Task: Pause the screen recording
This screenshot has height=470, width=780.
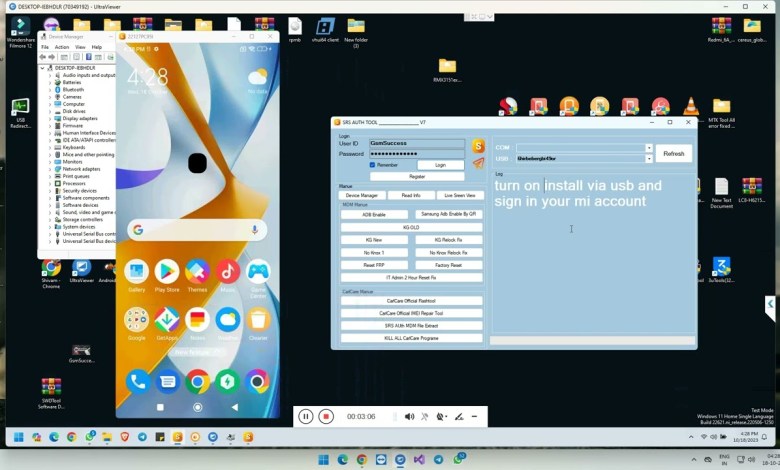Action: coord(305,416)
